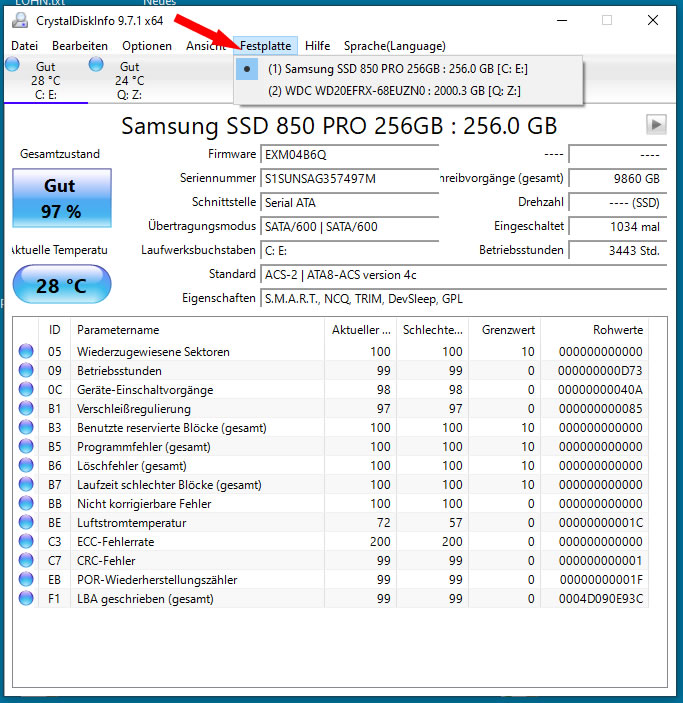Screen dimensions: 683x703
Task: Click status orb for drive Q: Z:
Action: click(x=96, y=66)
